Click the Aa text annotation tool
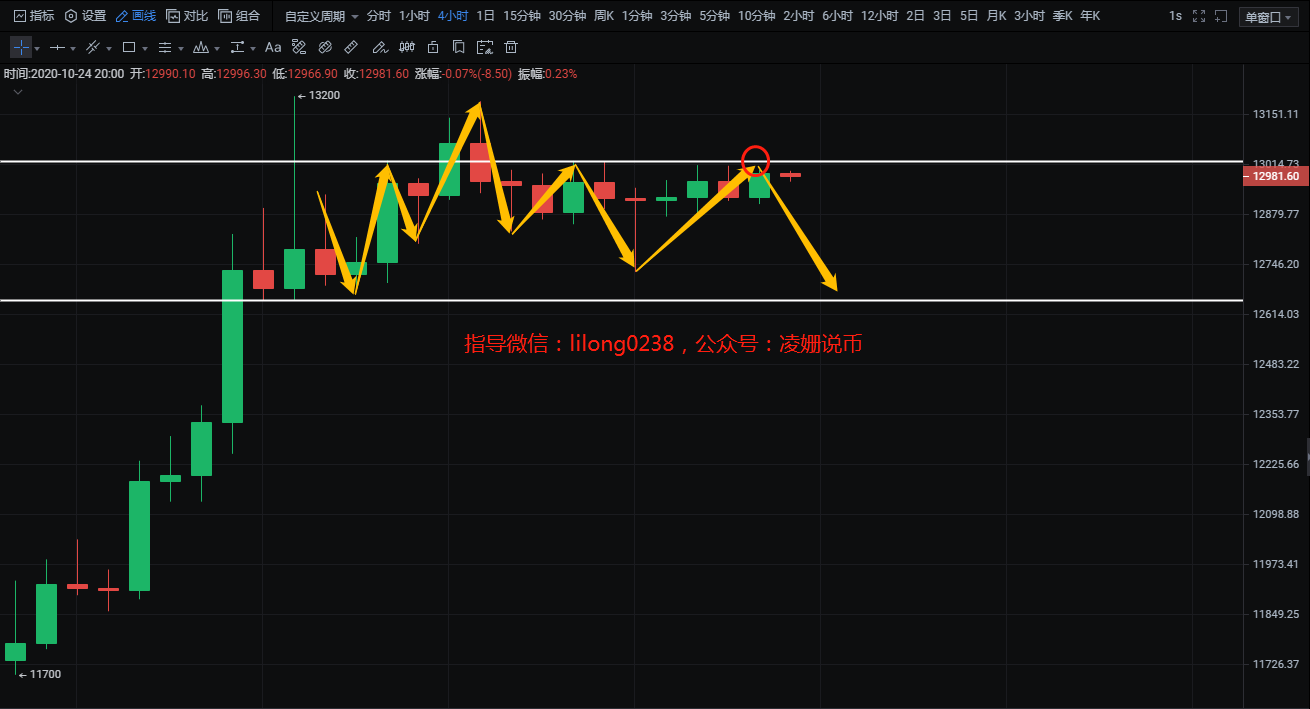 (273, 47)
